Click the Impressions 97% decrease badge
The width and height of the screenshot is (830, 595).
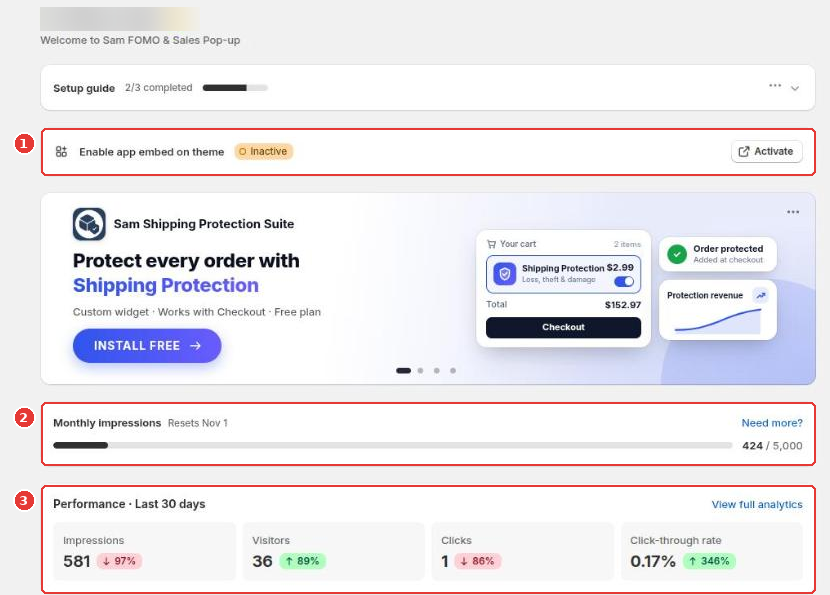[119, 561]
